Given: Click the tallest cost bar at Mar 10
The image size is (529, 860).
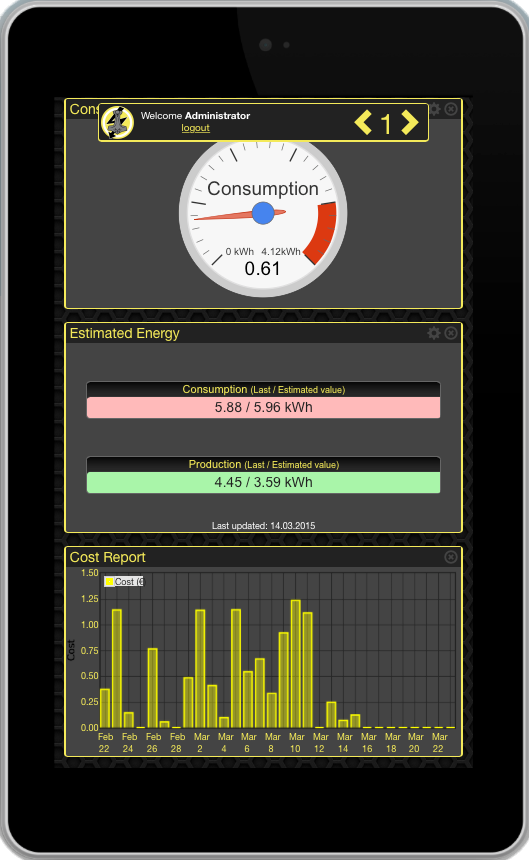Looking at the screenshot, I should coord(295,664).
